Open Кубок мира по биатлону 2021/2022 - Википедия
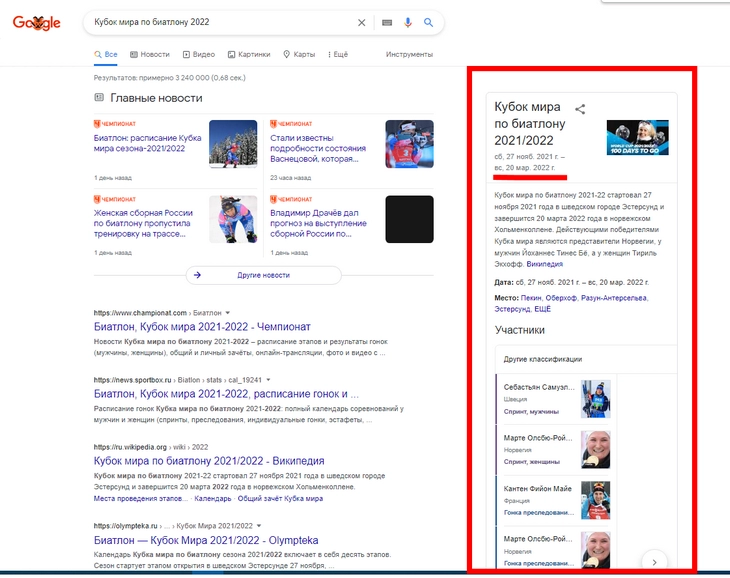This screenshot has height=578, width=730. (x=209, y=461)
